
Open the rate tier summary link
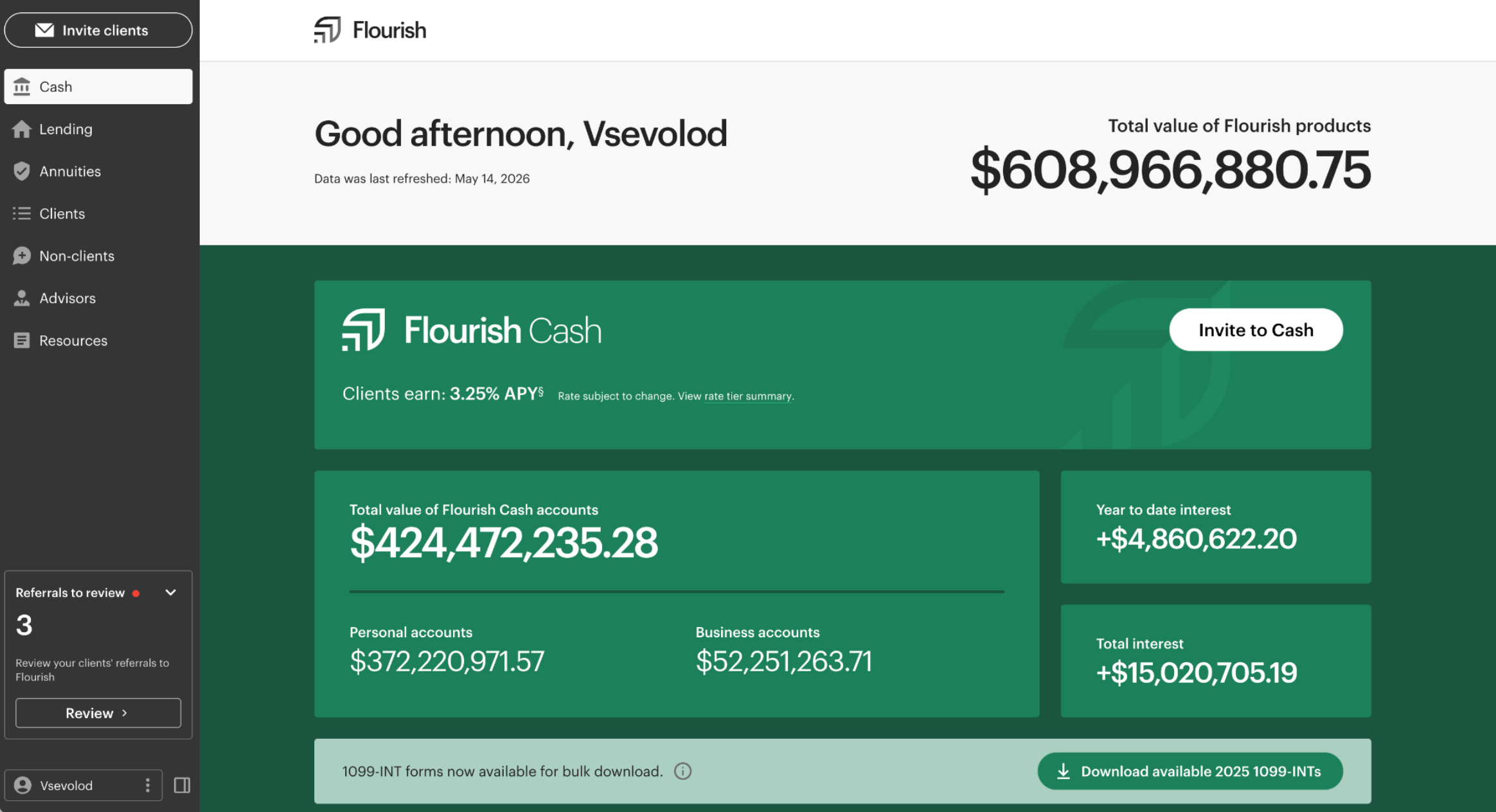click(x=748, y=396)
